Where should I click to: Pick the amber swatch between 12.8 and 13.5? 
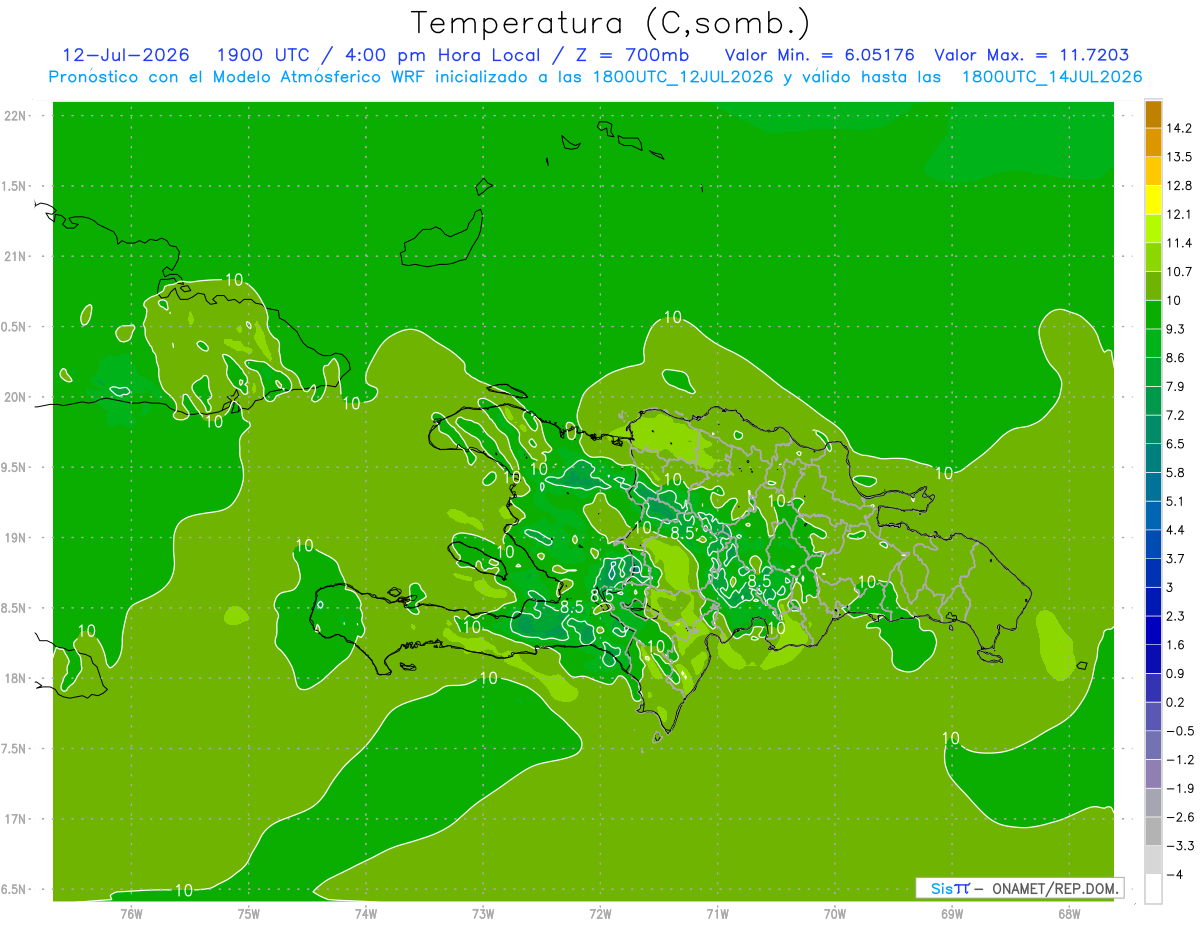click(x=1153, y=171)
